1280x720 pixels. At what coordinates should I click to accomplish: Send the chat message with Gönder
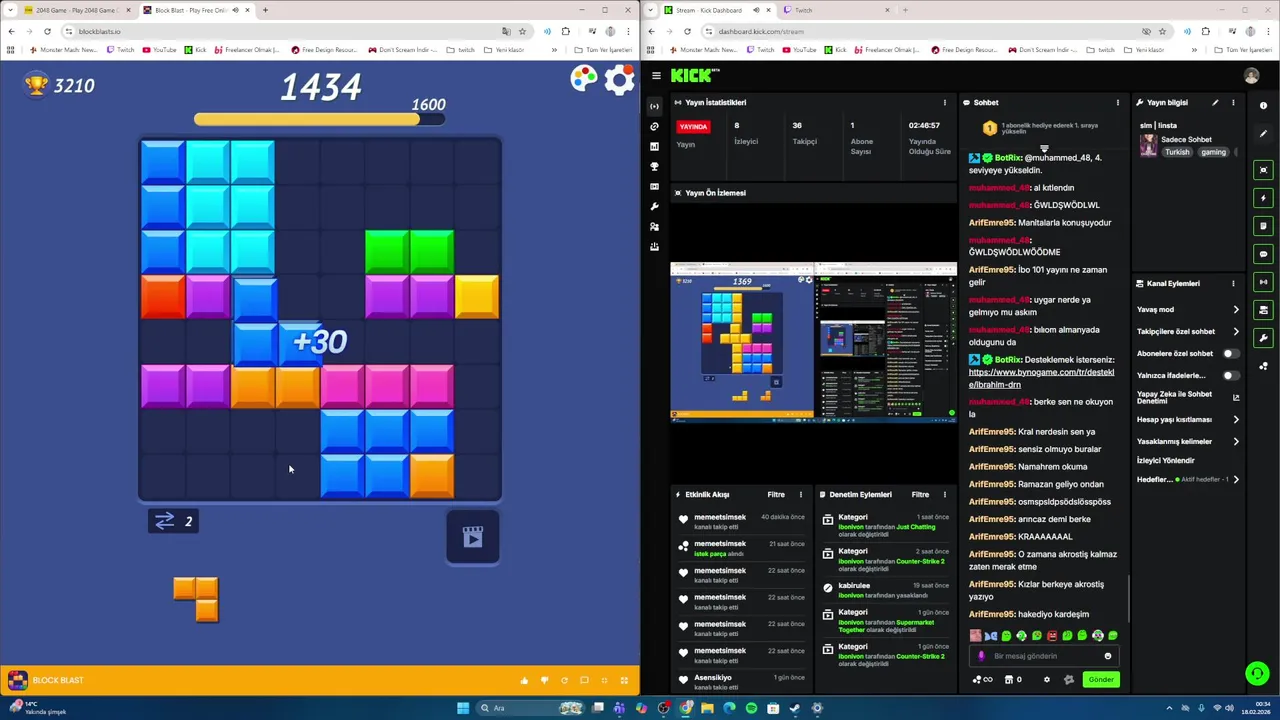[x=1101, y=679]
